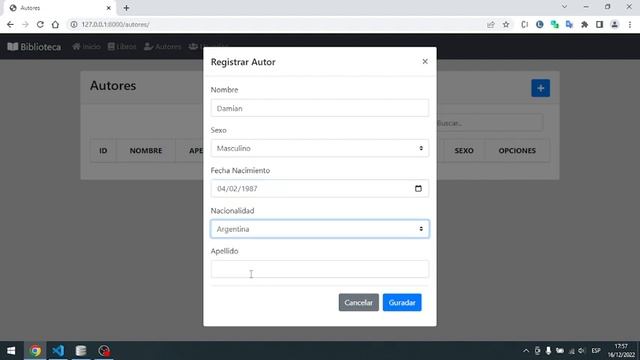Open the Windows Start menu

tap(11, 351)
